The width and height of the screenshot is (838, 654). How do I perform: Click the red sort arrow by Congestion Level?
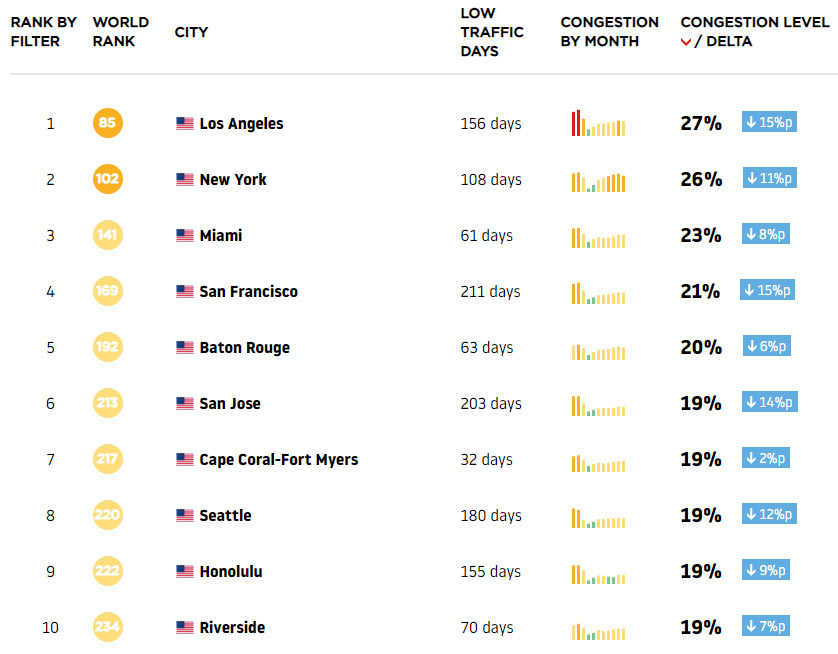click(x=686, y=42)
